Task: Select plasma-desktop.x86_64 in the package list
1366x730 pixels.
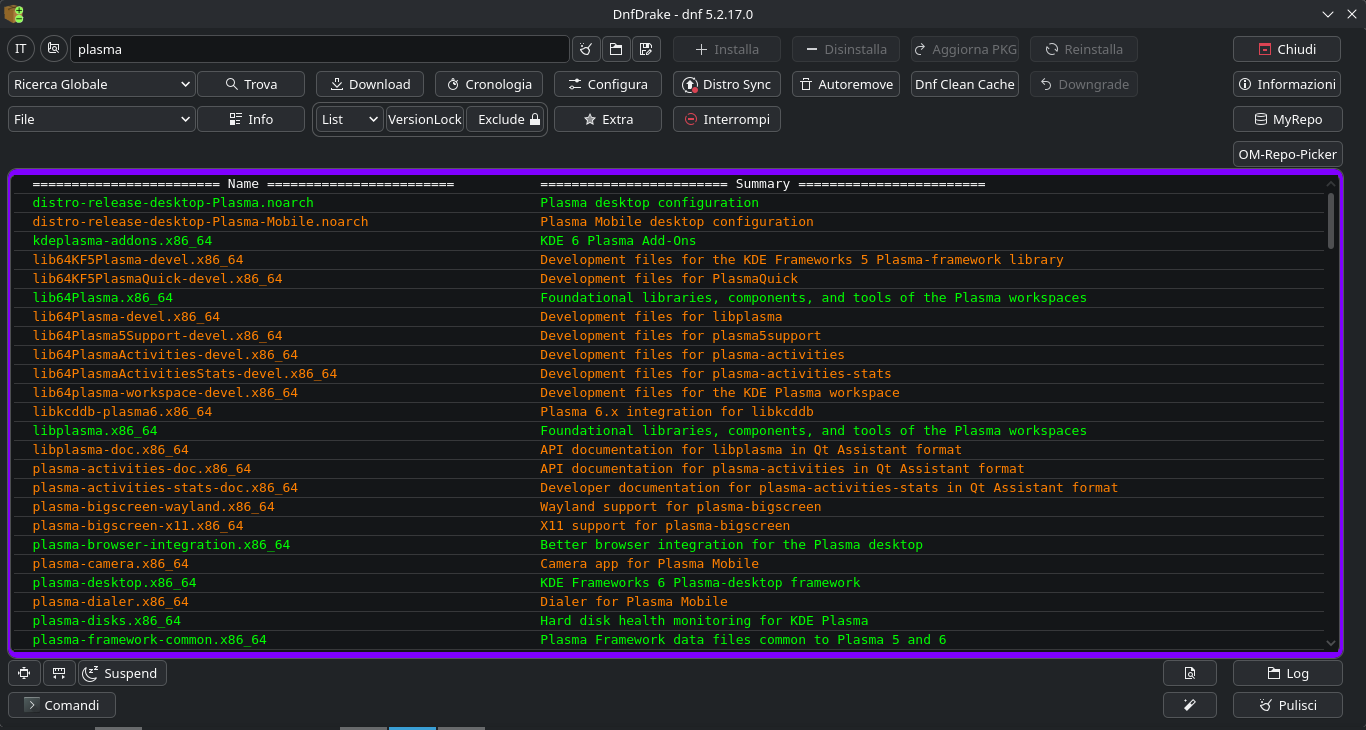Action: pyautogui.click(x=114, y=583)
